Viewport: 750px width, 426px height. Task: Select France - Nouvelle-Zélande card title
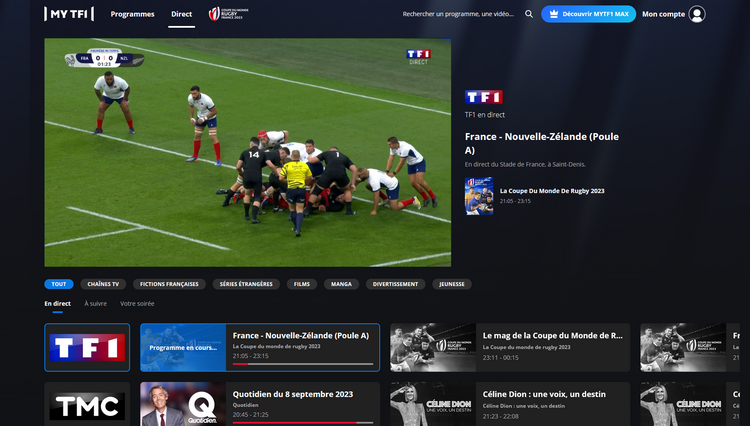(301, 336)
